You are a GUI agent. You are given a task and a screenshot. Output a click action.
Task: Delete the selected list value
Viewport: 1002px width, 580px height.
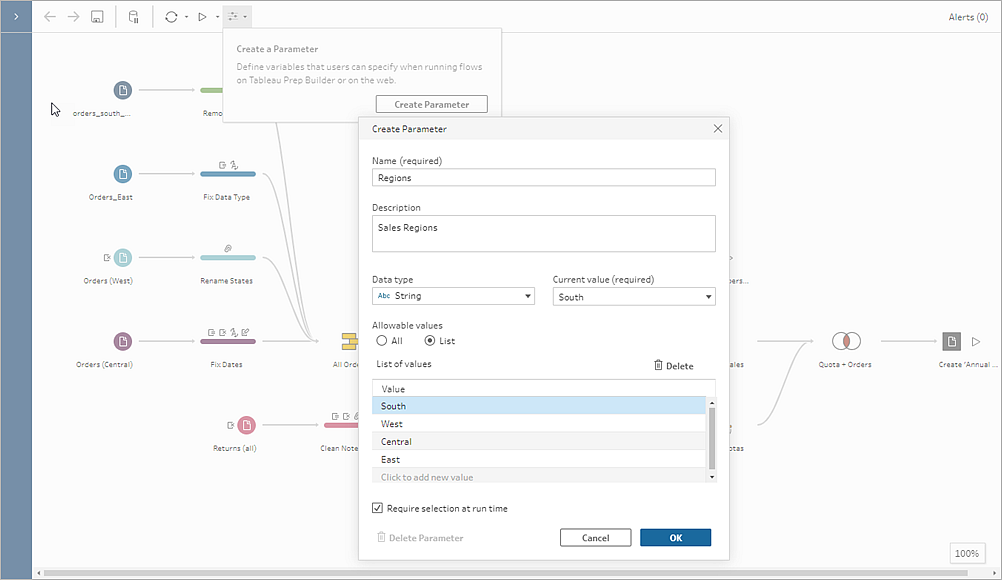coord(673,365)
